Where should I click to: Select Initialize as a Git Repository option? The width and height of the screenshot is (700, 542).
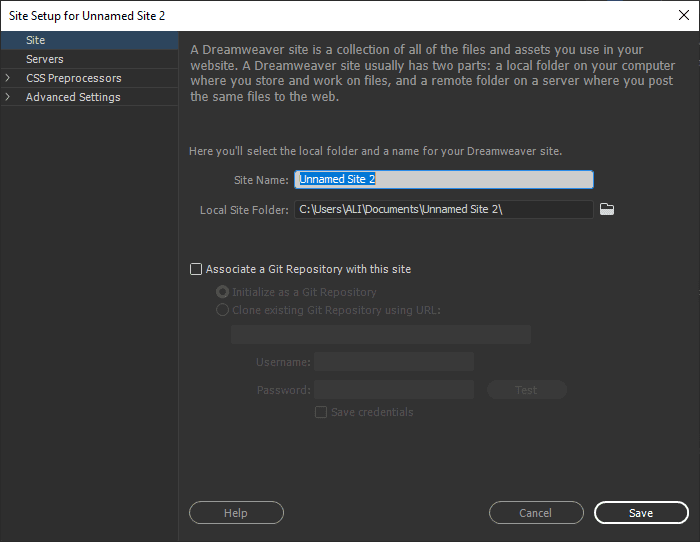point(222,292)
